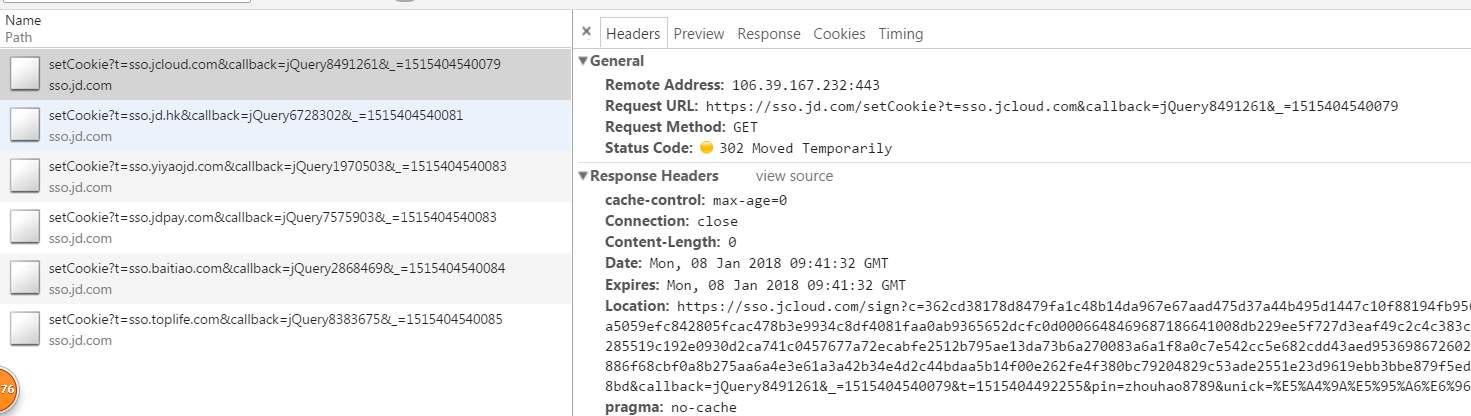This screenshot has height=416, width=1471.
Task: Click the Name column header
Action: point(23,20)
